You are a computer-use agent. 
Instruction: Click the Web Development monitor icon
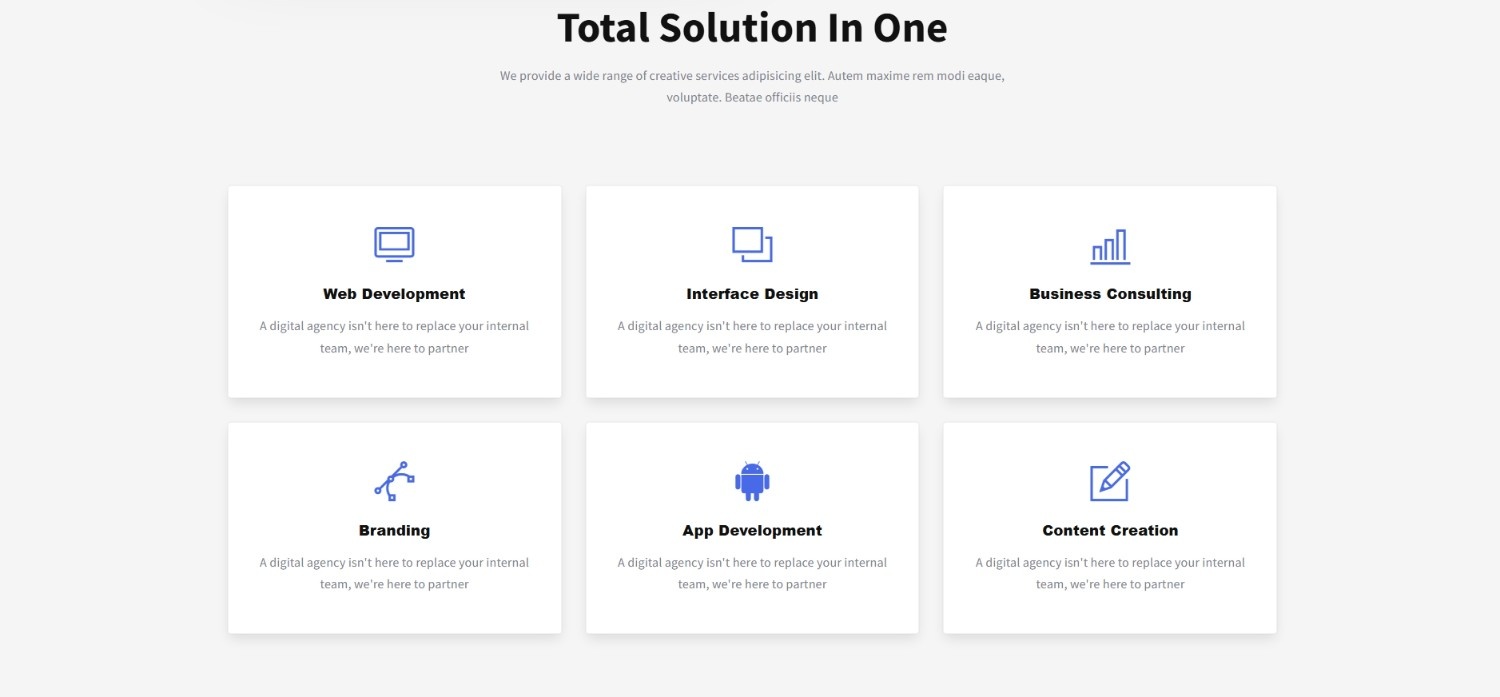394,244
